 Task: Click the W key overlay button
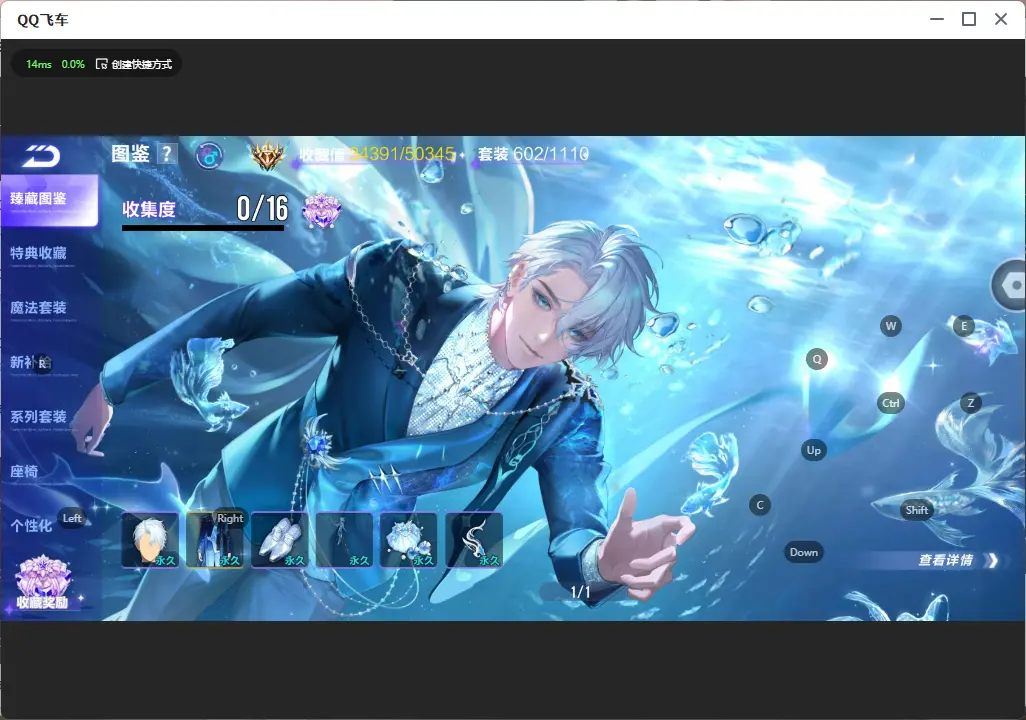[891, 326]
